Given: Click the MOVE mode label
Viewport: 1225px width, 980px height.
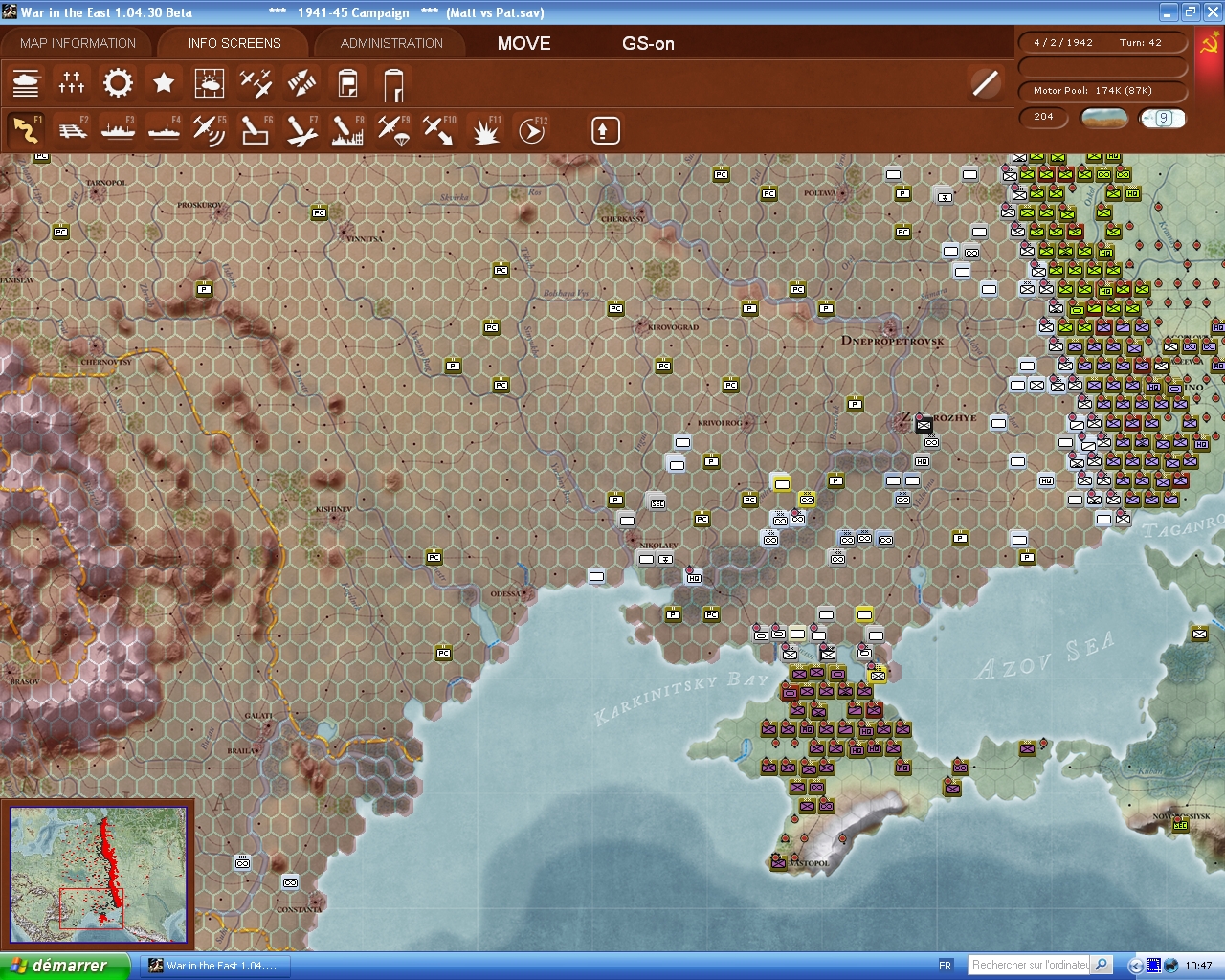Looking at the screenshot, I should (524, 43).
